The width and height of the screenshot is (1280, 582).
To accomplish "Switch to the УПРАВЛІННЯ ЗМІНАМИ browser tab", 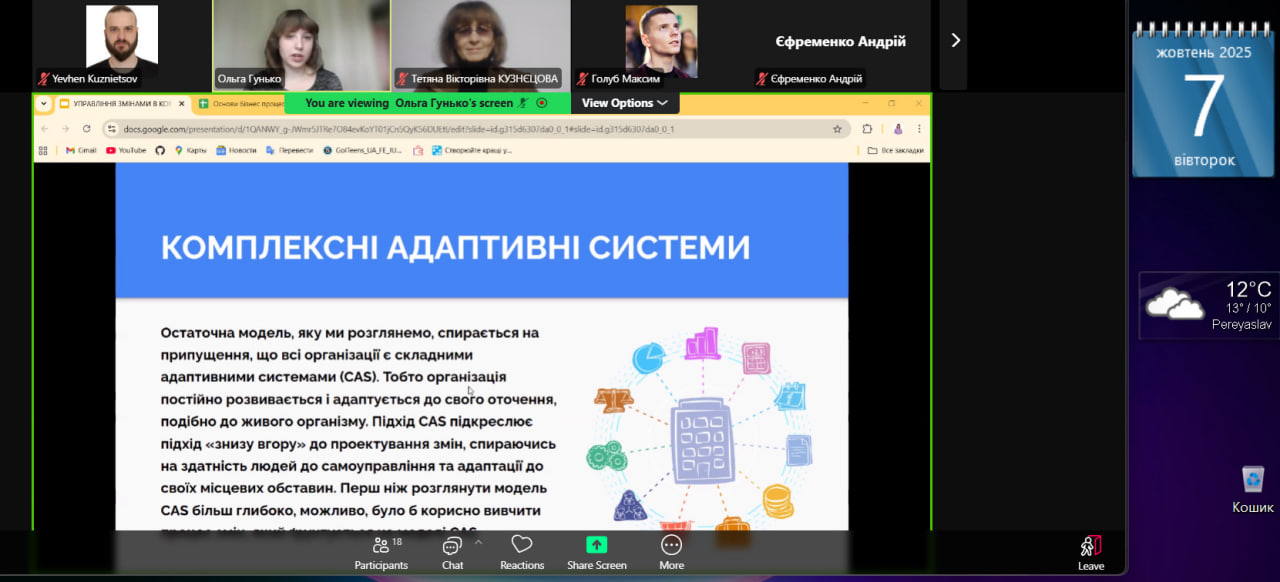I will (x=117, y=103).
